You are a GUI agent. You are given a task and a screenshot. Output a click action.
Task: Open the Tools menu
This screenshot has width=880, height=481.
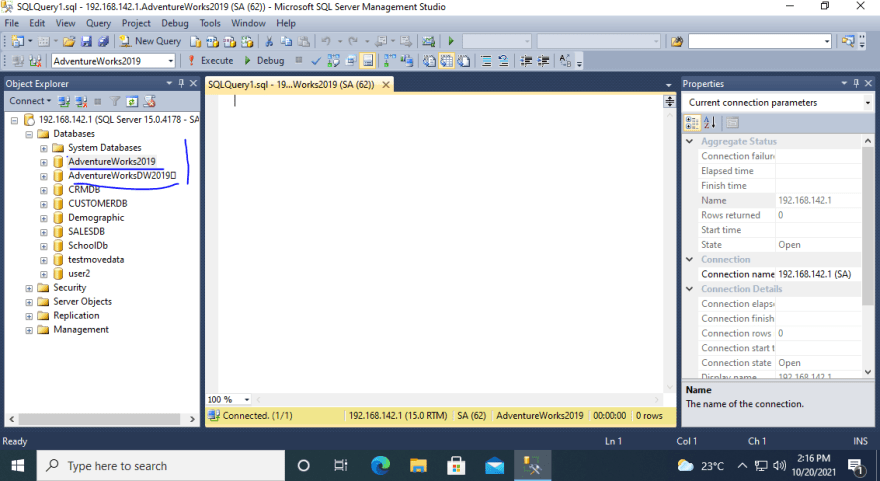pos(210,23)
